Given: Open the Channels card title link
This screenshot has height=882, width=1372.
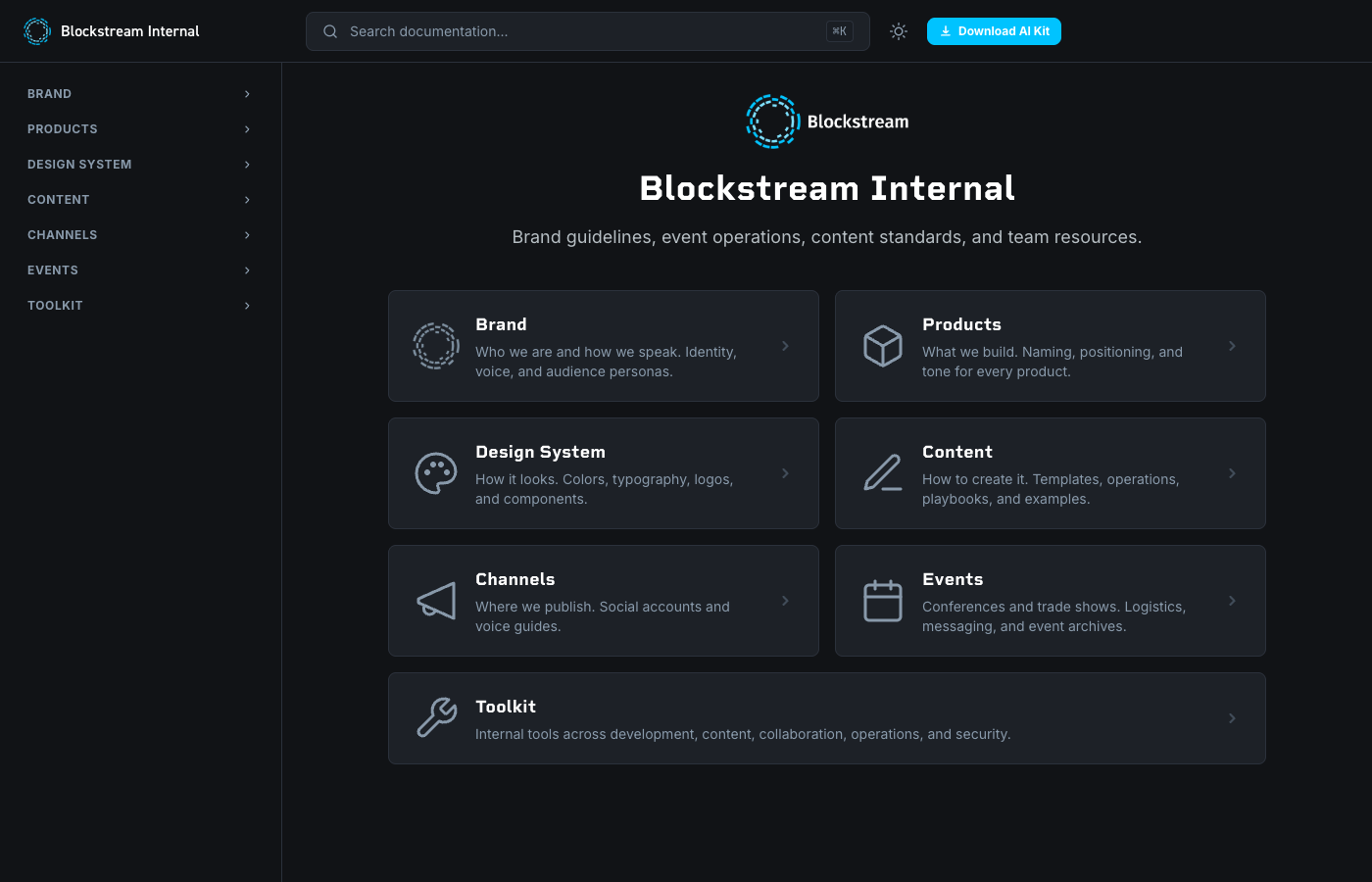Looking at the screenshot, I should click(514, 579).
